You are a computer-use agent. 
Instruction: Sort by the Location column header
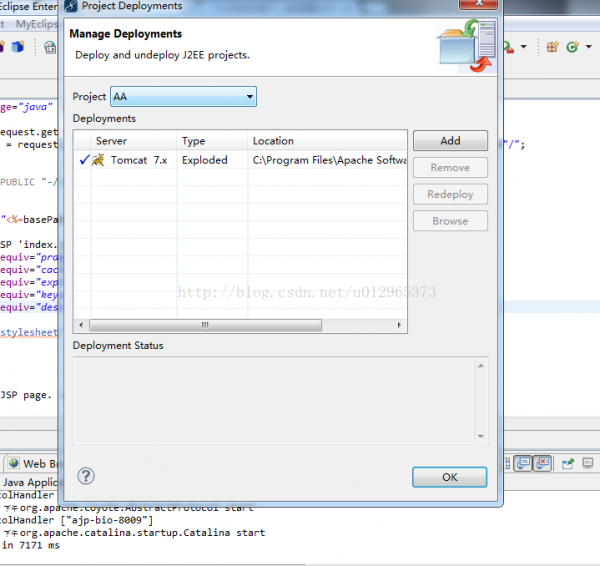pos(327,141)
